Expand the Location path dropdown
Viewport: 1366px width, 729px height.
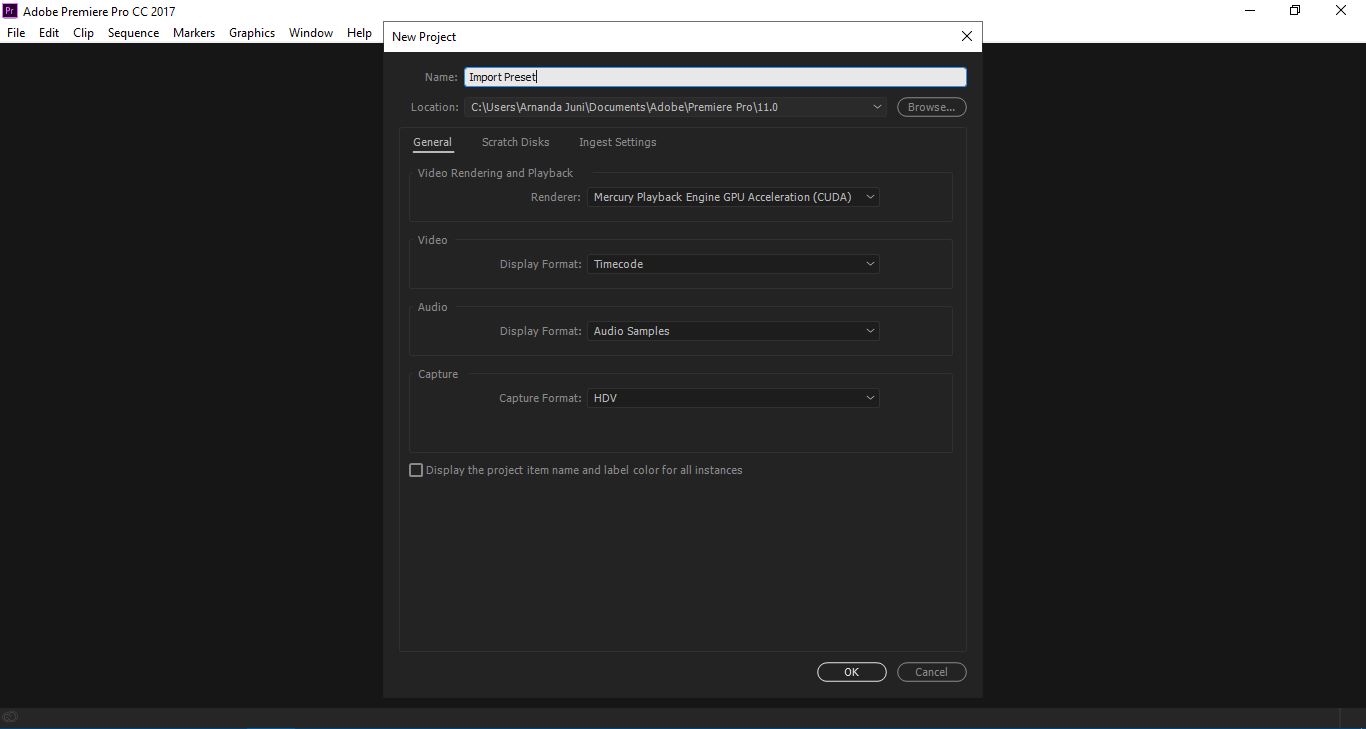click(x=877, y=107)
